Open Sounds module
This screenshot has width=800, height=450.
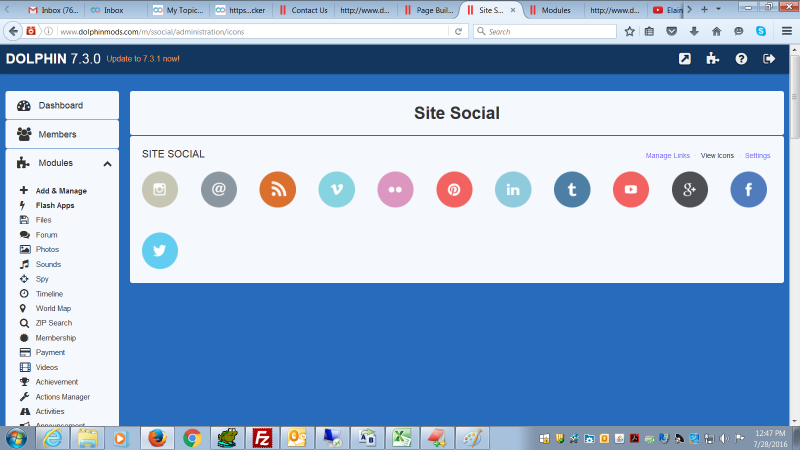48,264
